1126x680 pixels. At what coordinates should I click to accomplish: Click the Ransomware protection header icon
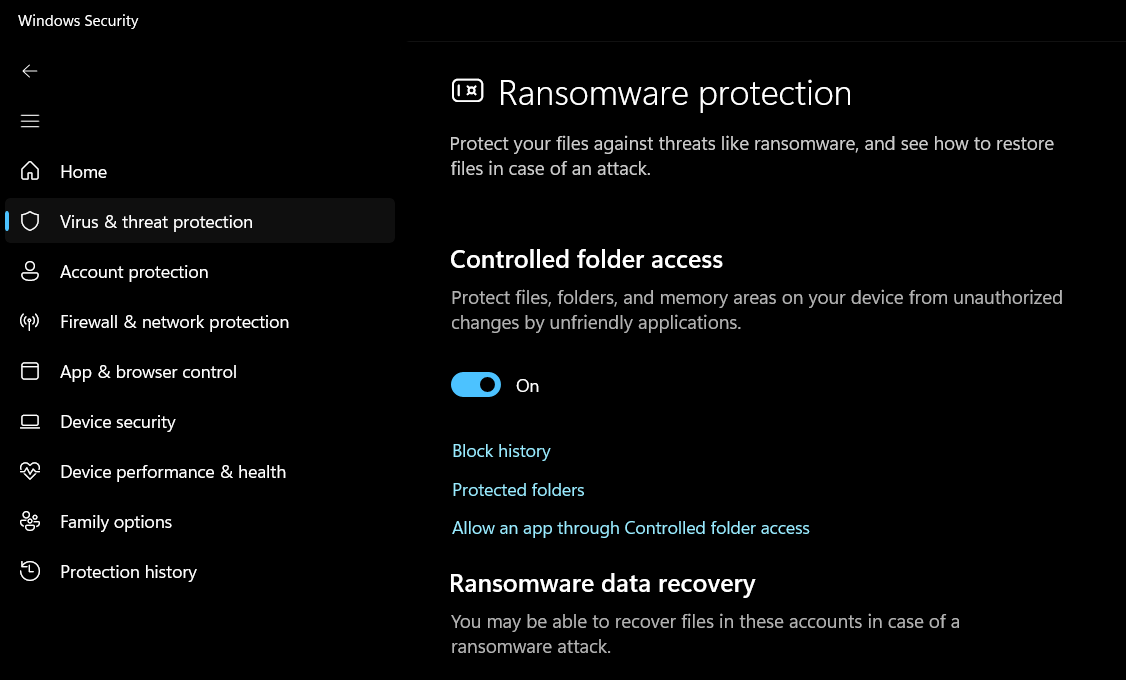pos(467,90)
